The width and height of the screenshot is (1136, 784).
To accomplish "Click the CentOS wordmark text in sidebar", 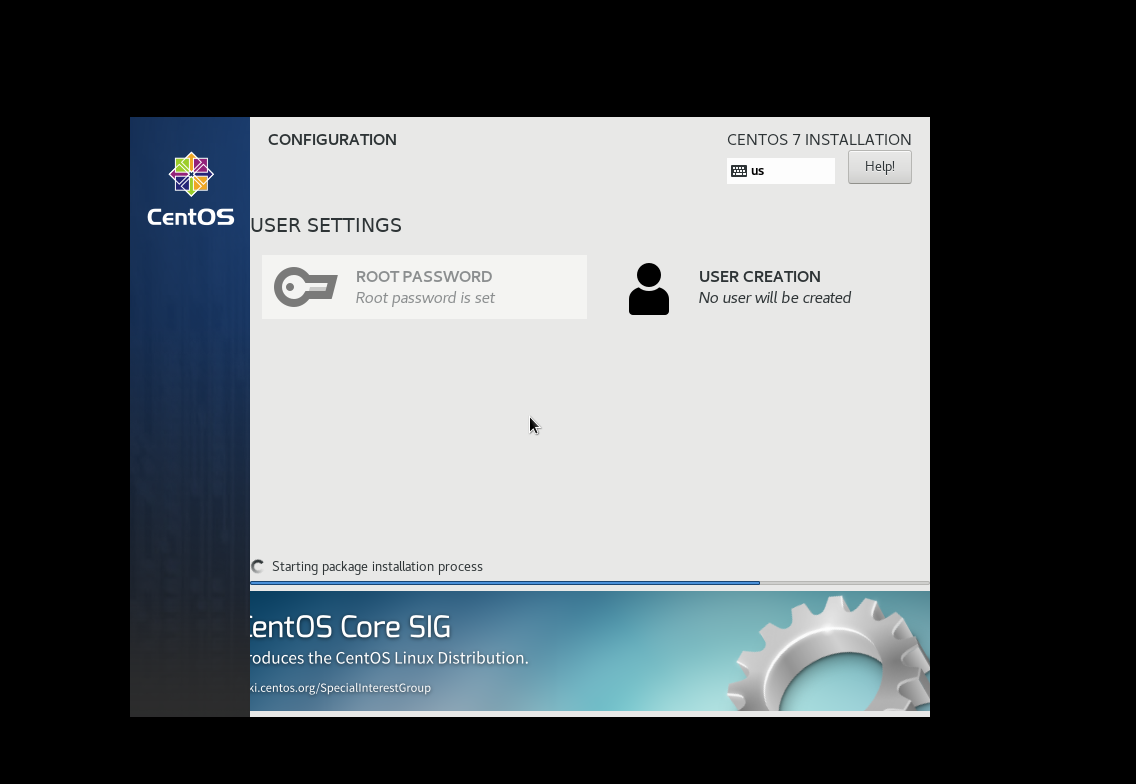I will click(x=191, y=217).
